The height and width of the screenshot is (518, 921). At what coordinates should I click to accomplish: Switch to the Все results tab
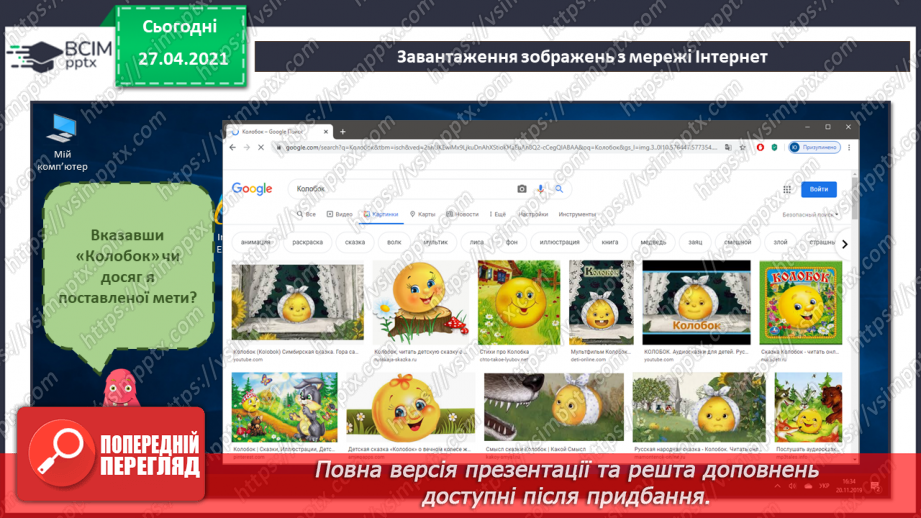pyautogui.click(x=306, y=214)
